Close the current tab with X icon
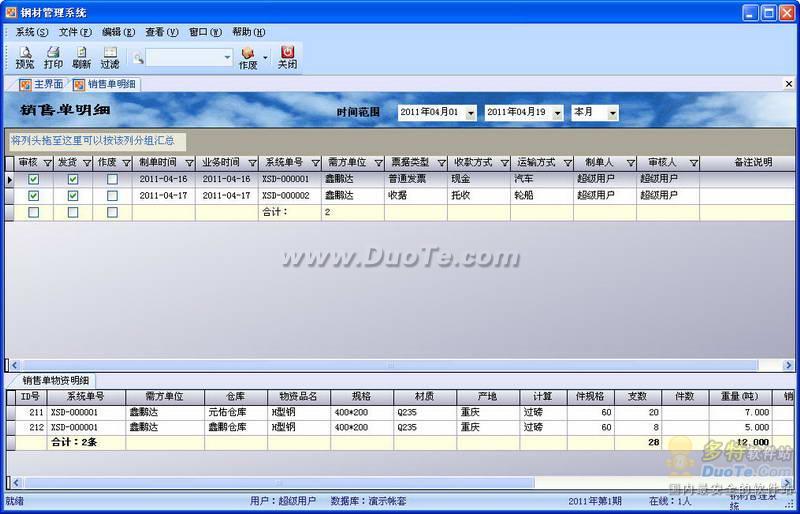 [789, 84]
